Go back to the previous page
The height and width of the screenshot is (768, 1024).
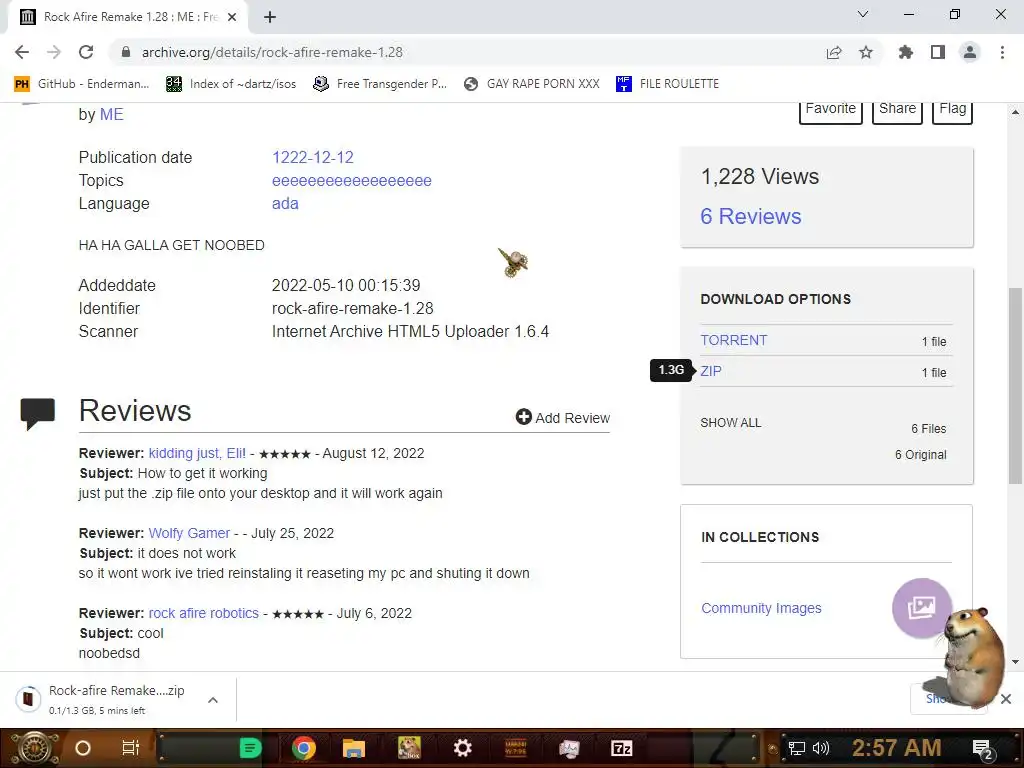(22, 52)
